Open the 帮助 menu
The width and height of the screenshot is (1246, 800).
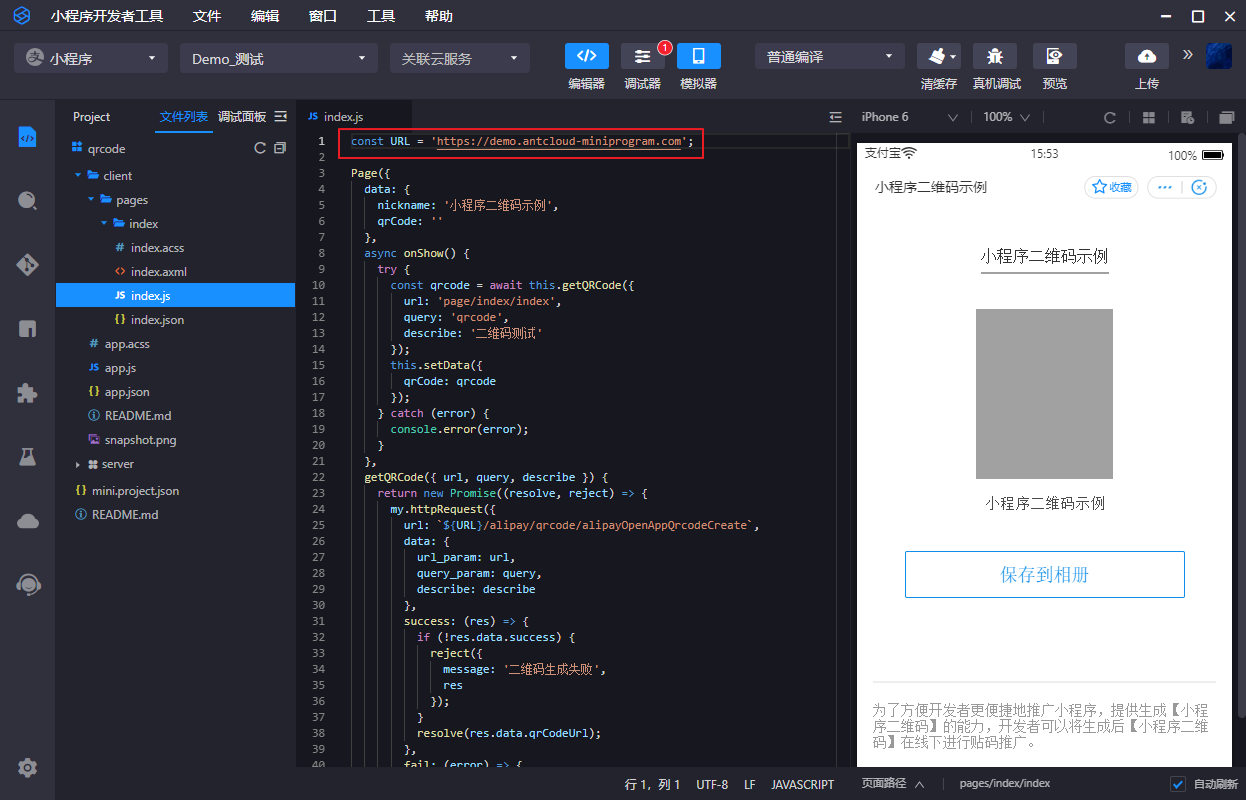pos(439,16)
